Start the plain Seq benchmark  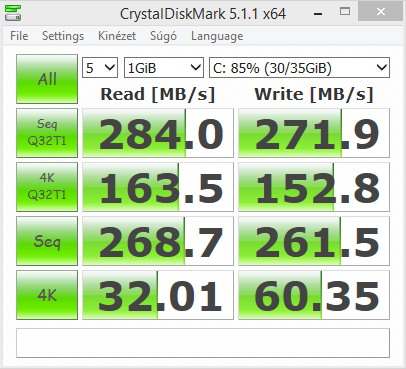point(47,241)
